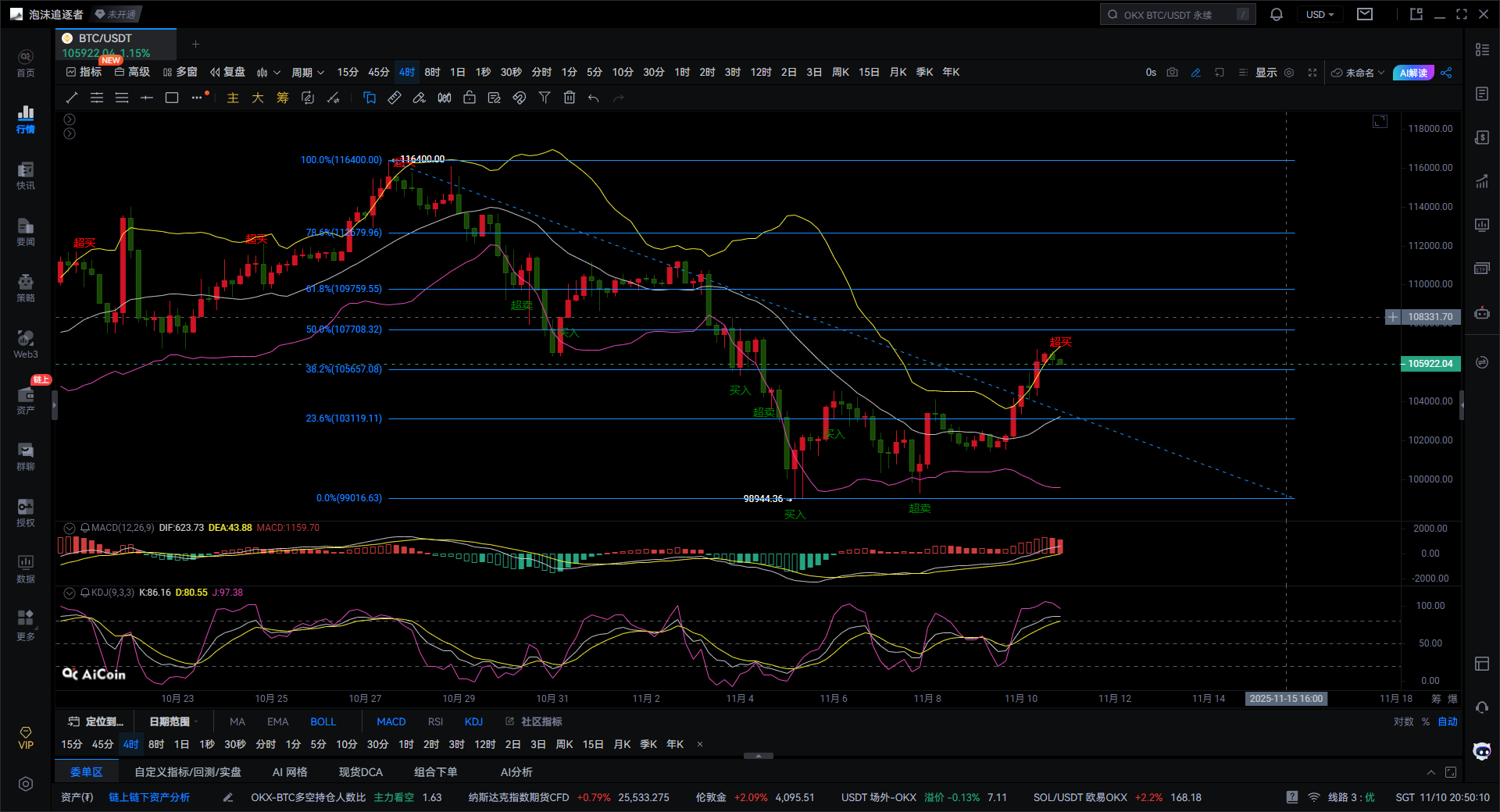Expand the 未命名 layout dropdown
The image size is (1500, 812).
click(1359, 73)
